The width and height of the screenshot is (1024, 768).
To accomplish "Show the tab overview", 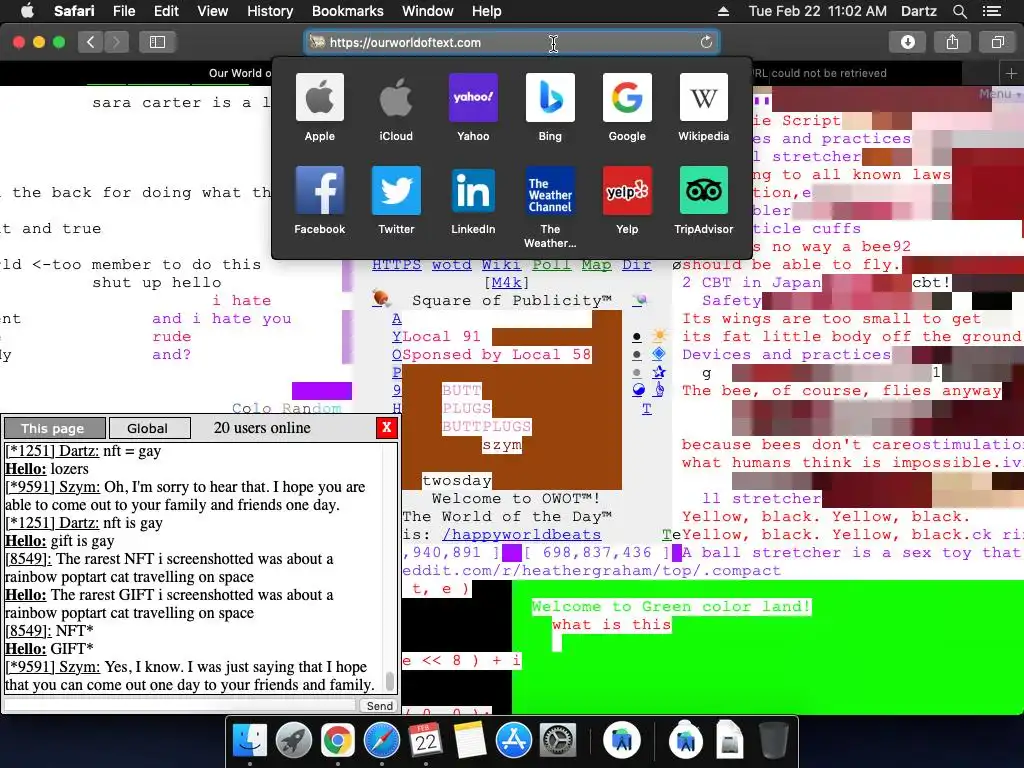I will [997, 42].
